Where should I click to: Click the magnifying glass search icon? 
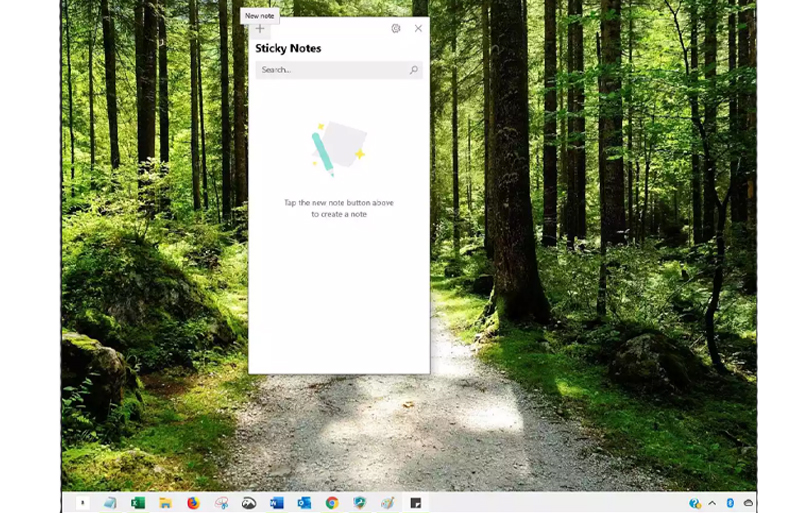[x=413, y=70]
